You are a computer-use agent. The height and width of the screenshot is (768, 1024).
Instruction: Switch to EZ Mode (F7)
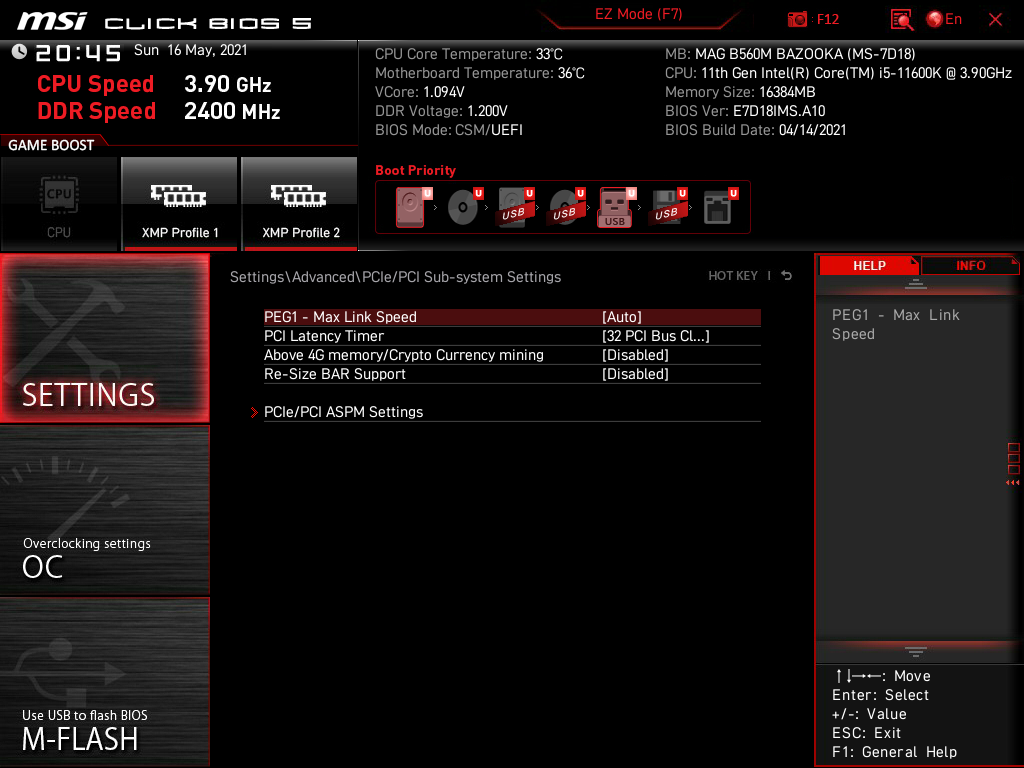[x=638, y=14]
